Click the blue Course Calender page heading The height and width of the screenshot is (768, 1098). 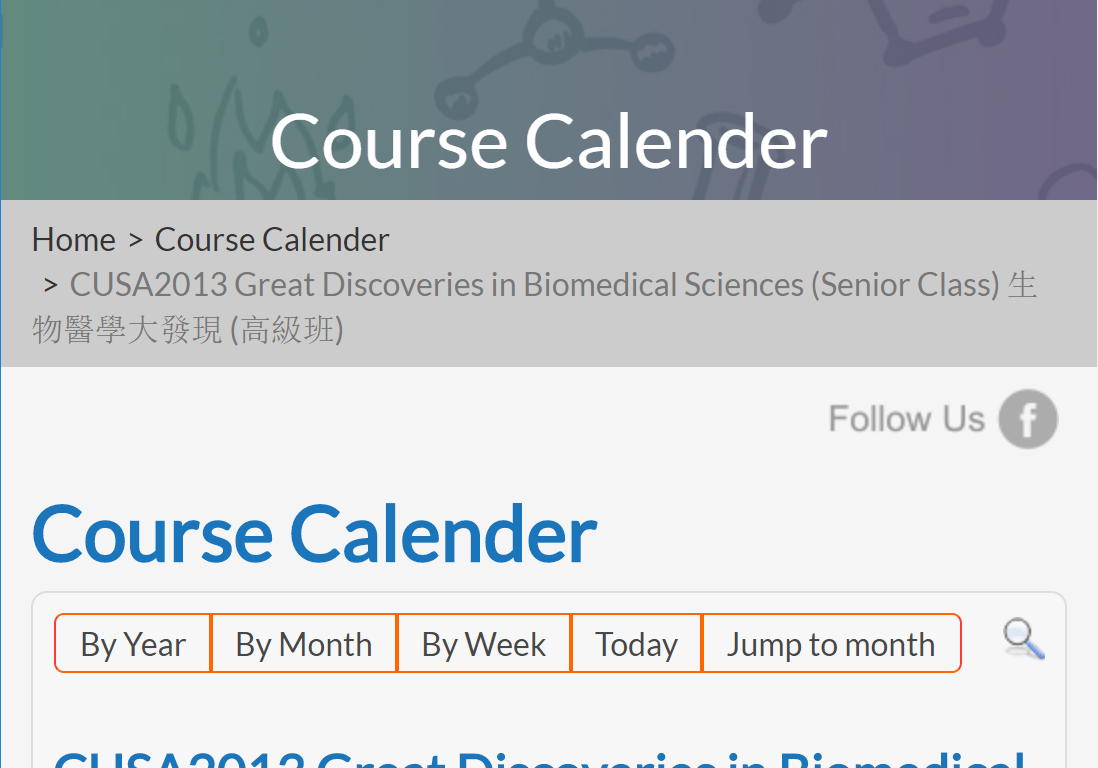pyautogui.click(x=315, y=533)
